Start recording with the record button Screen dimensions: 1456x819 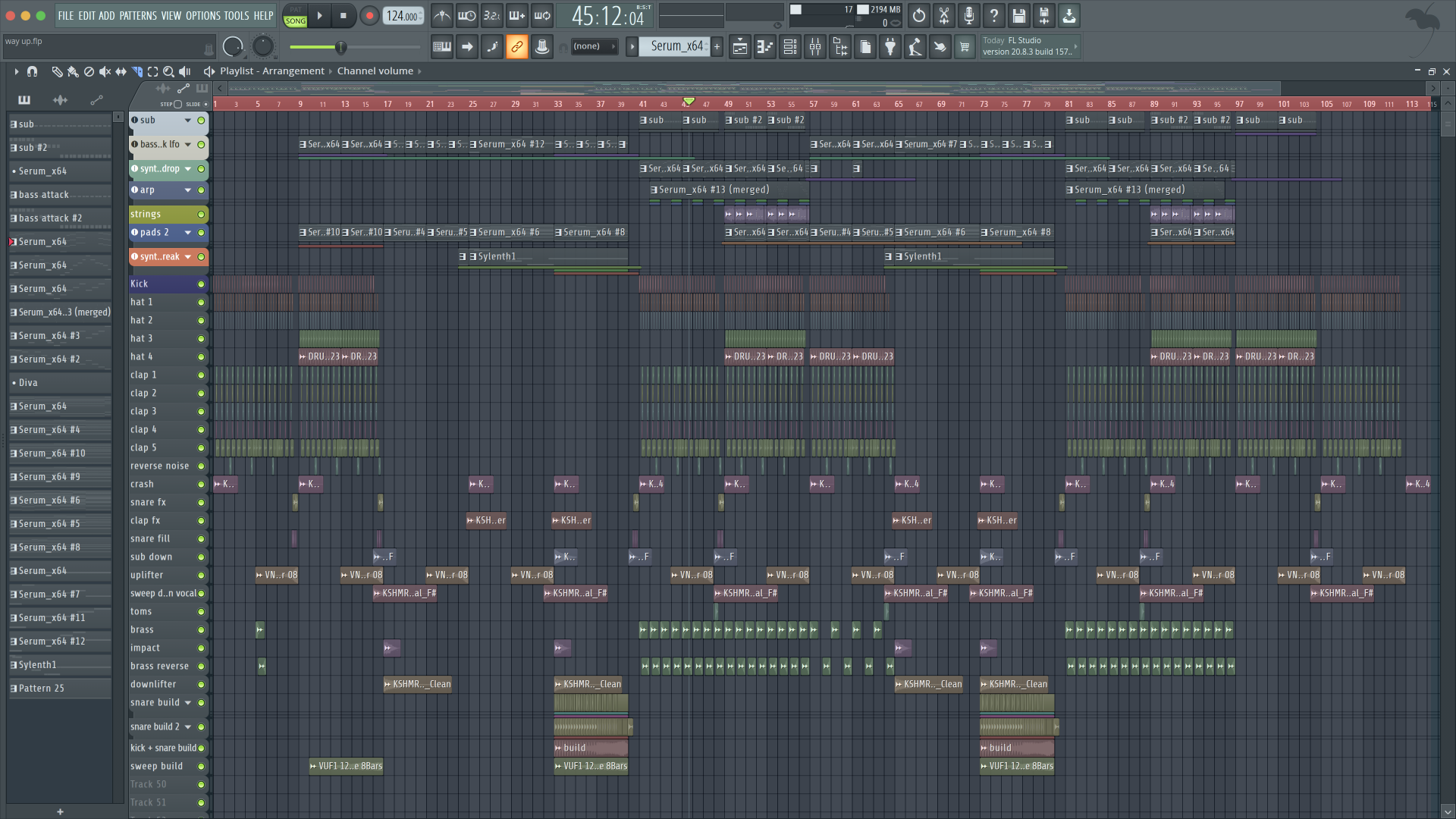click(369, 15)
